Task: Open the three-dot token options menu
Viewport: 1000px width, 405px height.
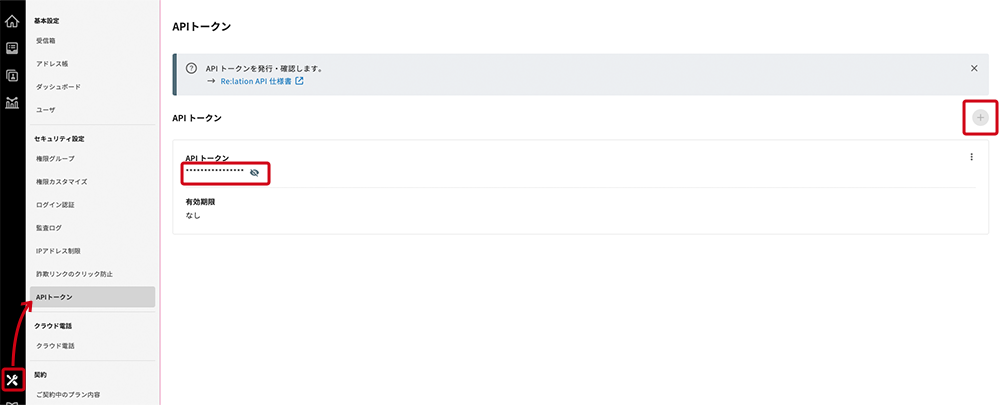Action: 971,157
